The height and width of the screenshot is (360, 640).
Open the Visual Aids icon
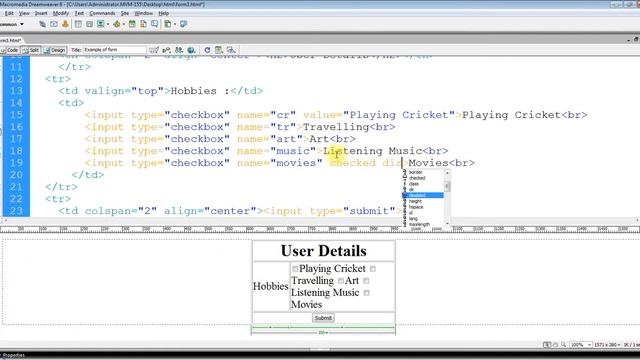[231, 50]
